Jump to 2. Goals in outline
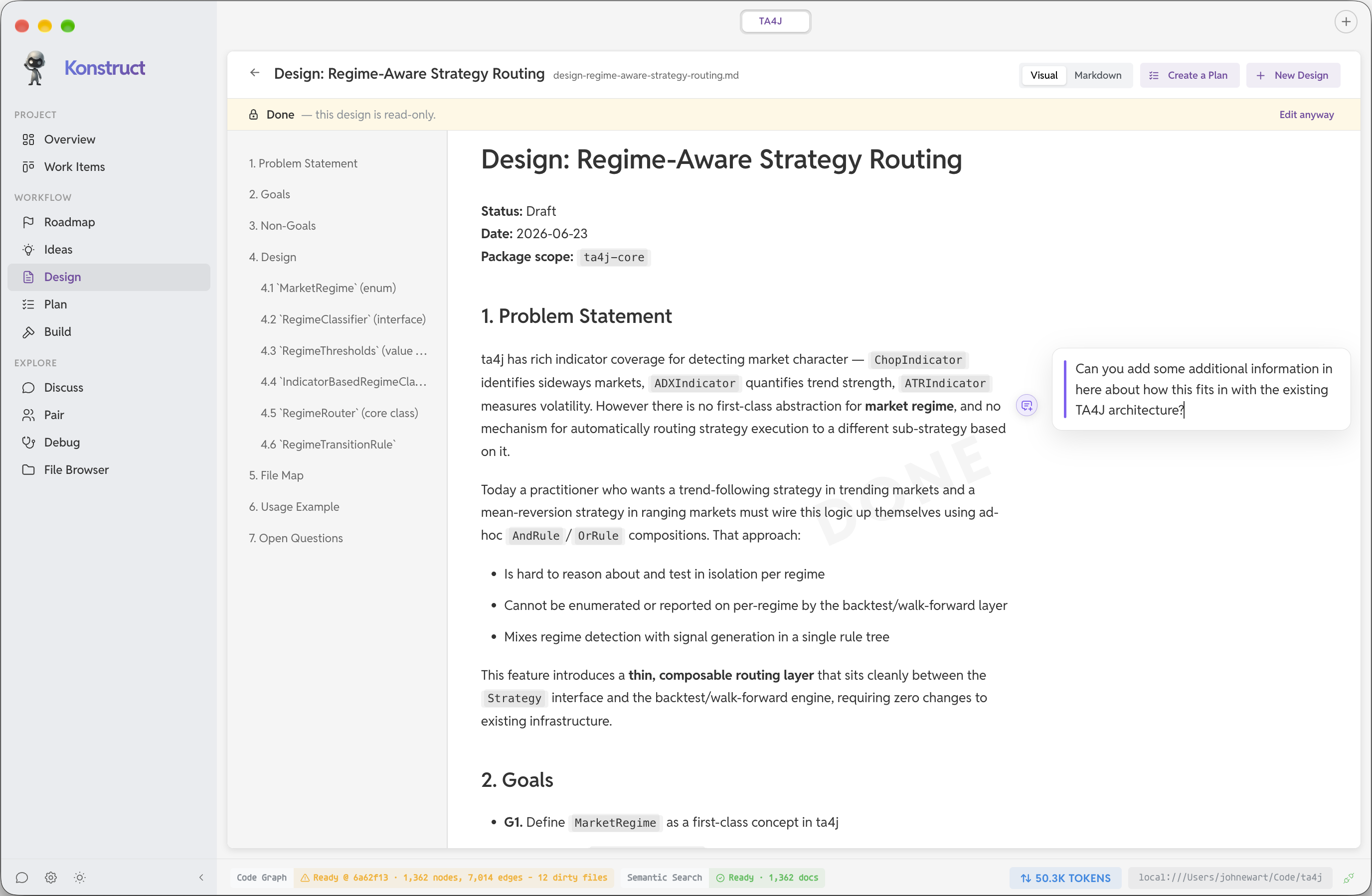The width and height of the screenshot is (1372, 896). (269, 194)
